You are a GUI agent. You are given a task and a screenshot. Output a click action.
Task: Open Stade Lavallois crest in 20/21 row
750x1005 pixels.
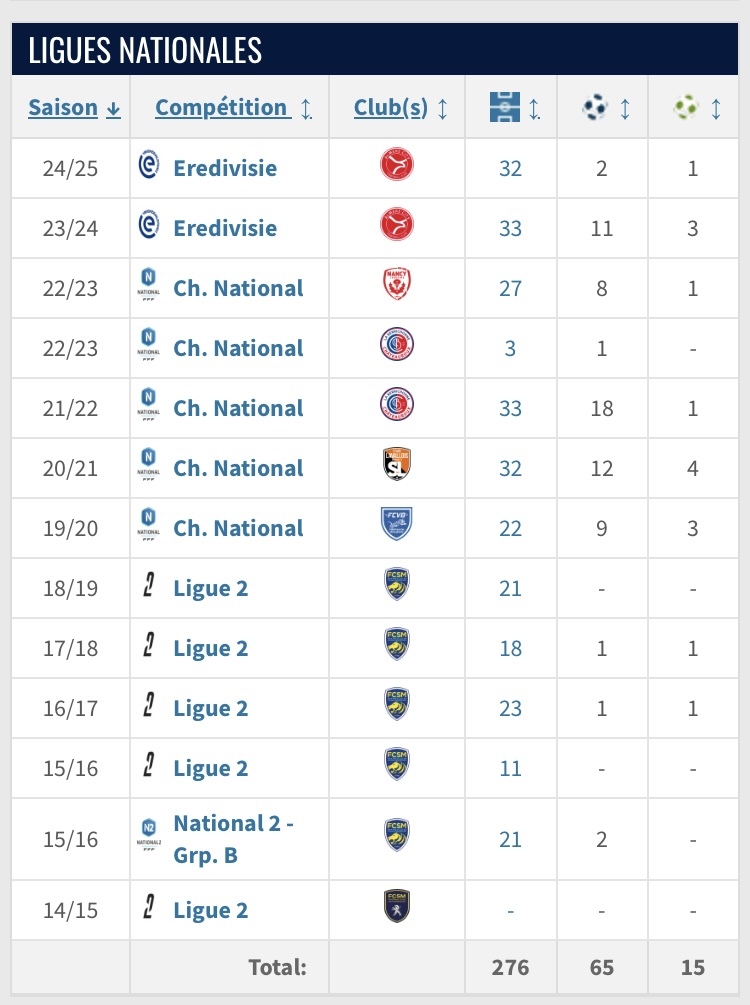coord(397,464)
